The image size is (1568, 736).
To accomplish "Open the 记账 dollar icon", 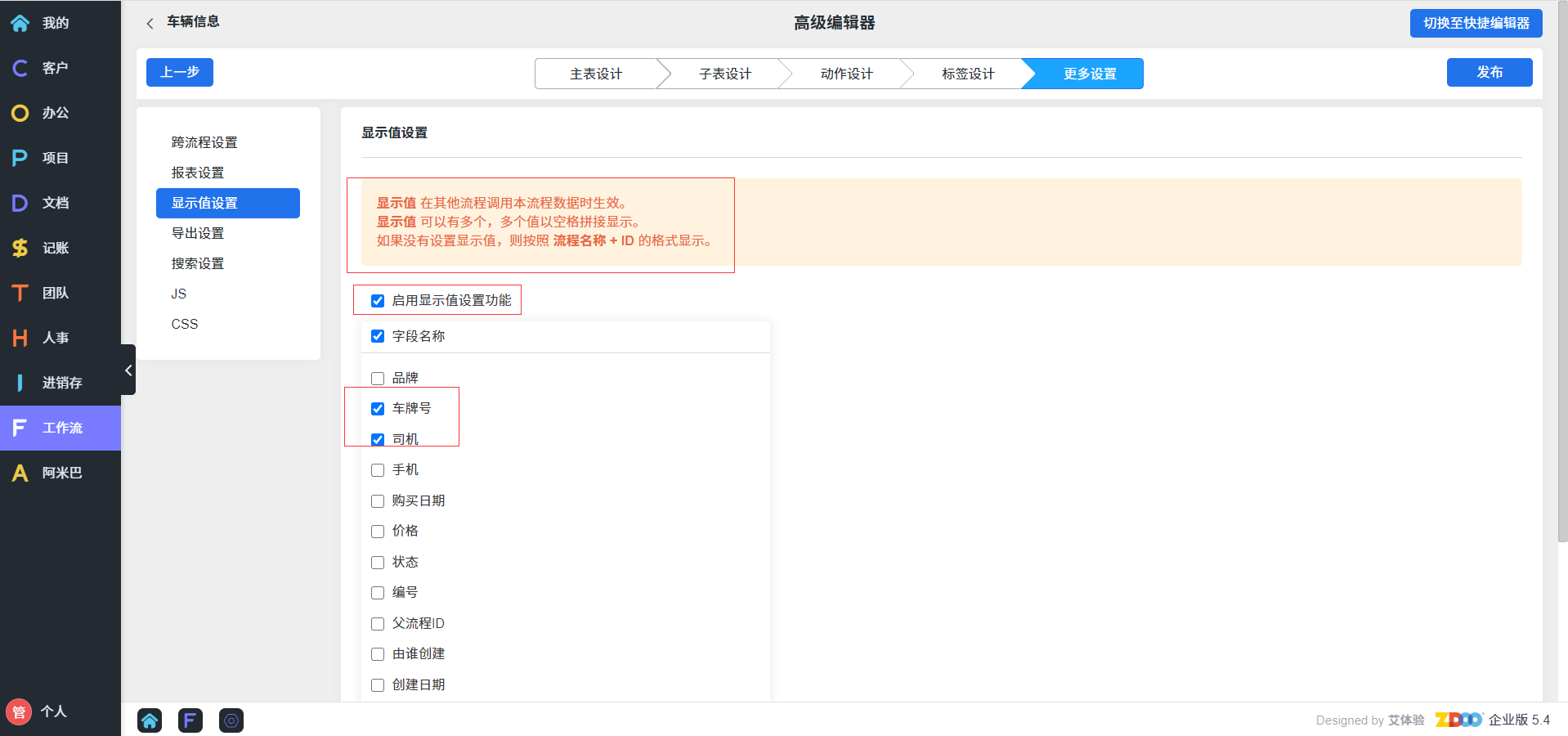I will [20, 248].
